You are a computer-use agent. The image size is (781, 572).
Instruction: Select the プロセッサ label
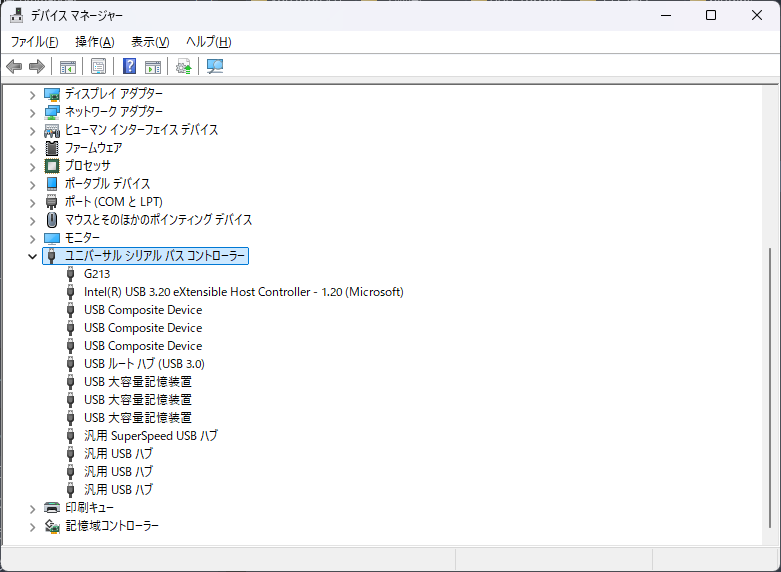pos(87,166)
